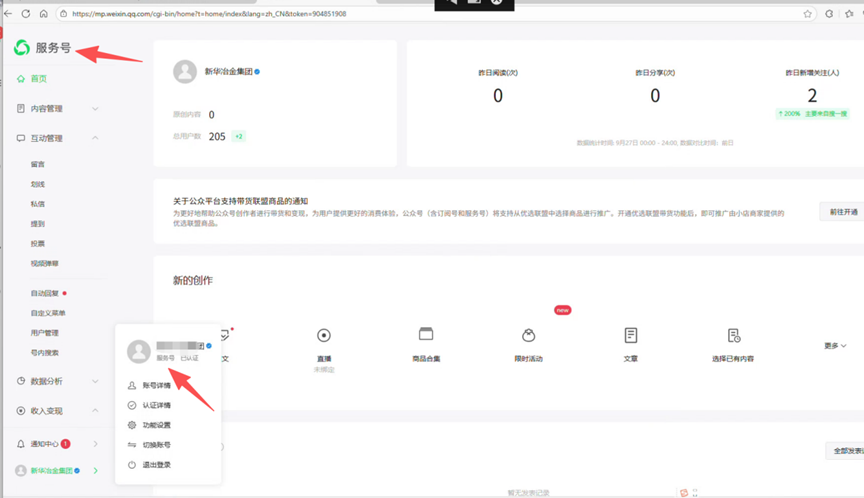Click the 关于公众平台支持带货联盟商品的通知 heading

240,201
